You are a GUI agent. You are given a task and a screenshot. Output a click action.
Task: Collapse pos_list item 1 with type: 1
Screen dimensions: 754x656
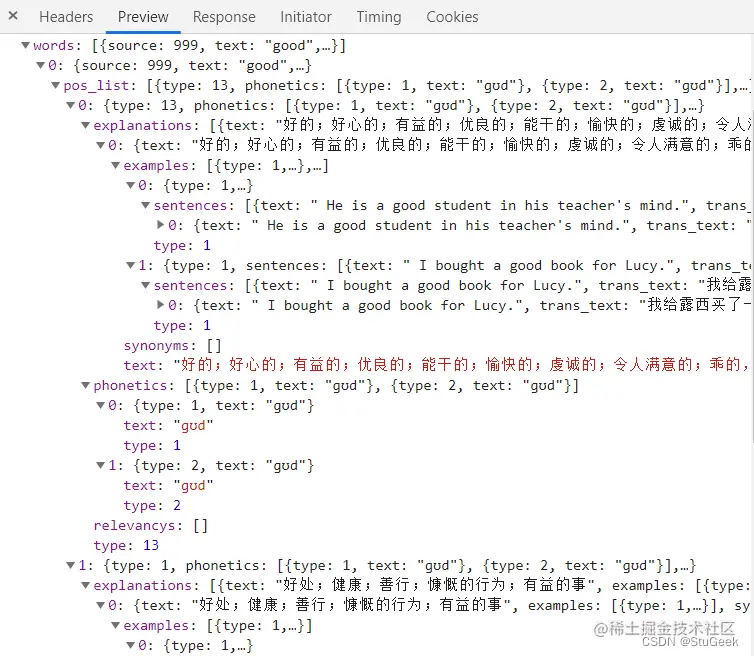pyautogui.click(x=71, y=565)
